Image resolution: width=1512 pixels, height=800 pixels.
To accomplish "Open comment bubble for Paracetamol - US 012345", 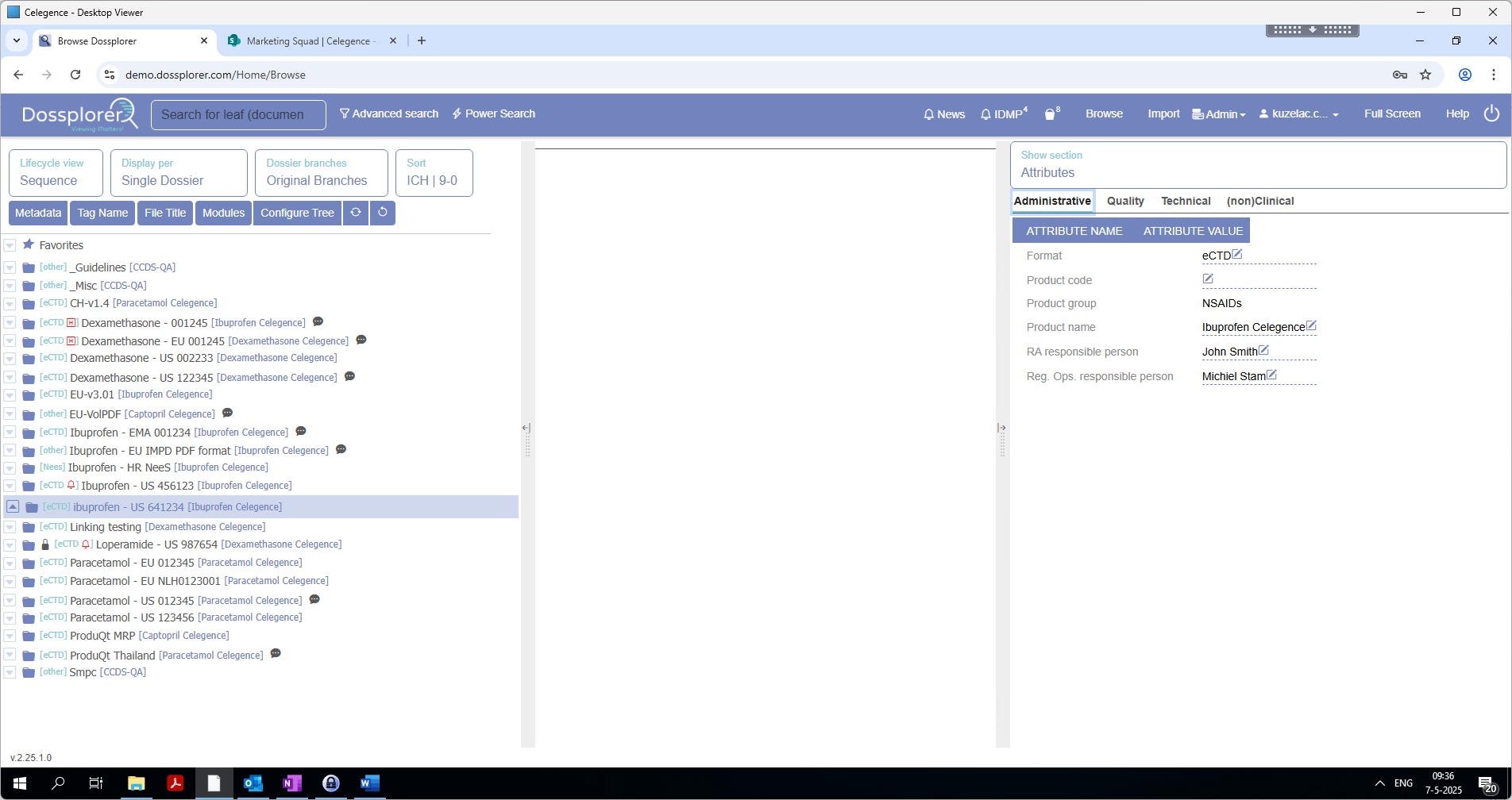I will click(314, 599).
